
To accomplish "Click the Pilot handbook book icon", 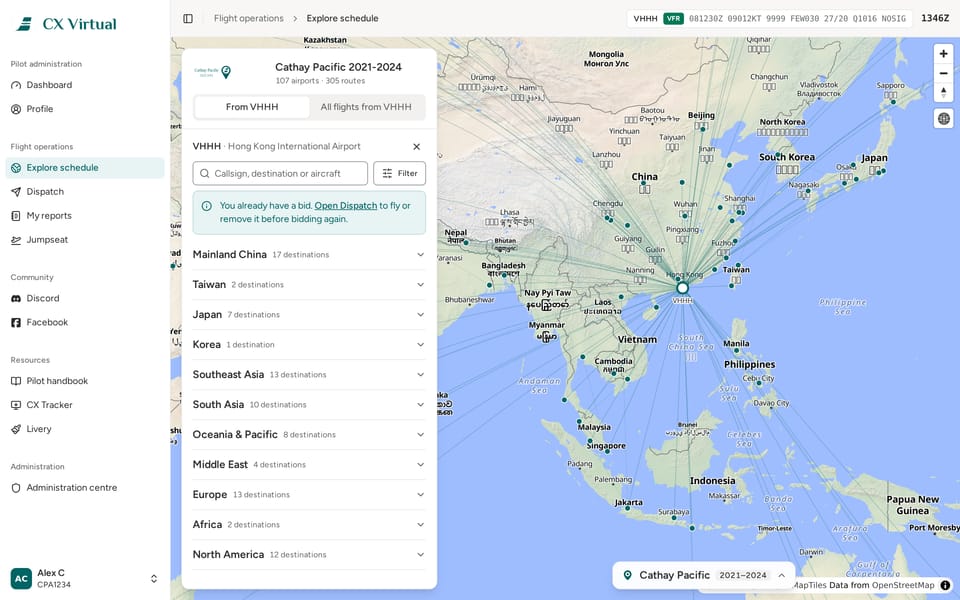I will (x=16, y=381).
